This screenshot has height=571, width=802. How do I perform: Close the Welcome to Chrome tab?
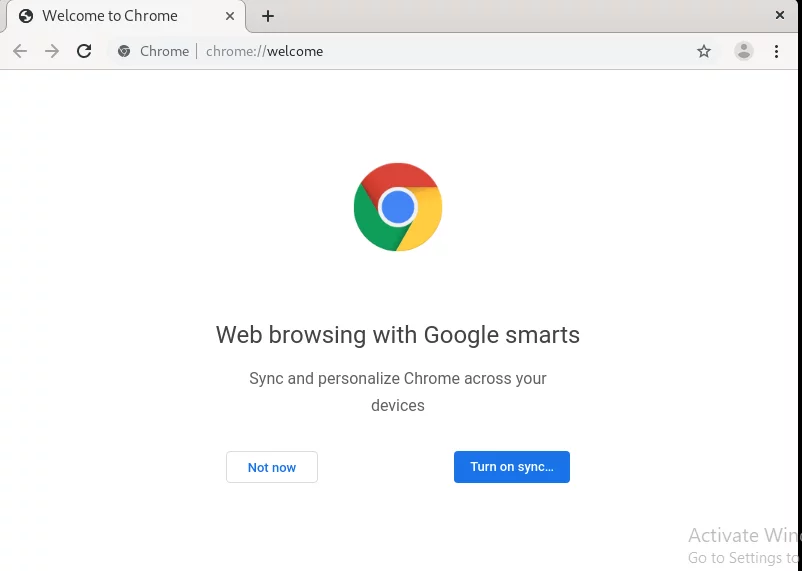230,16
